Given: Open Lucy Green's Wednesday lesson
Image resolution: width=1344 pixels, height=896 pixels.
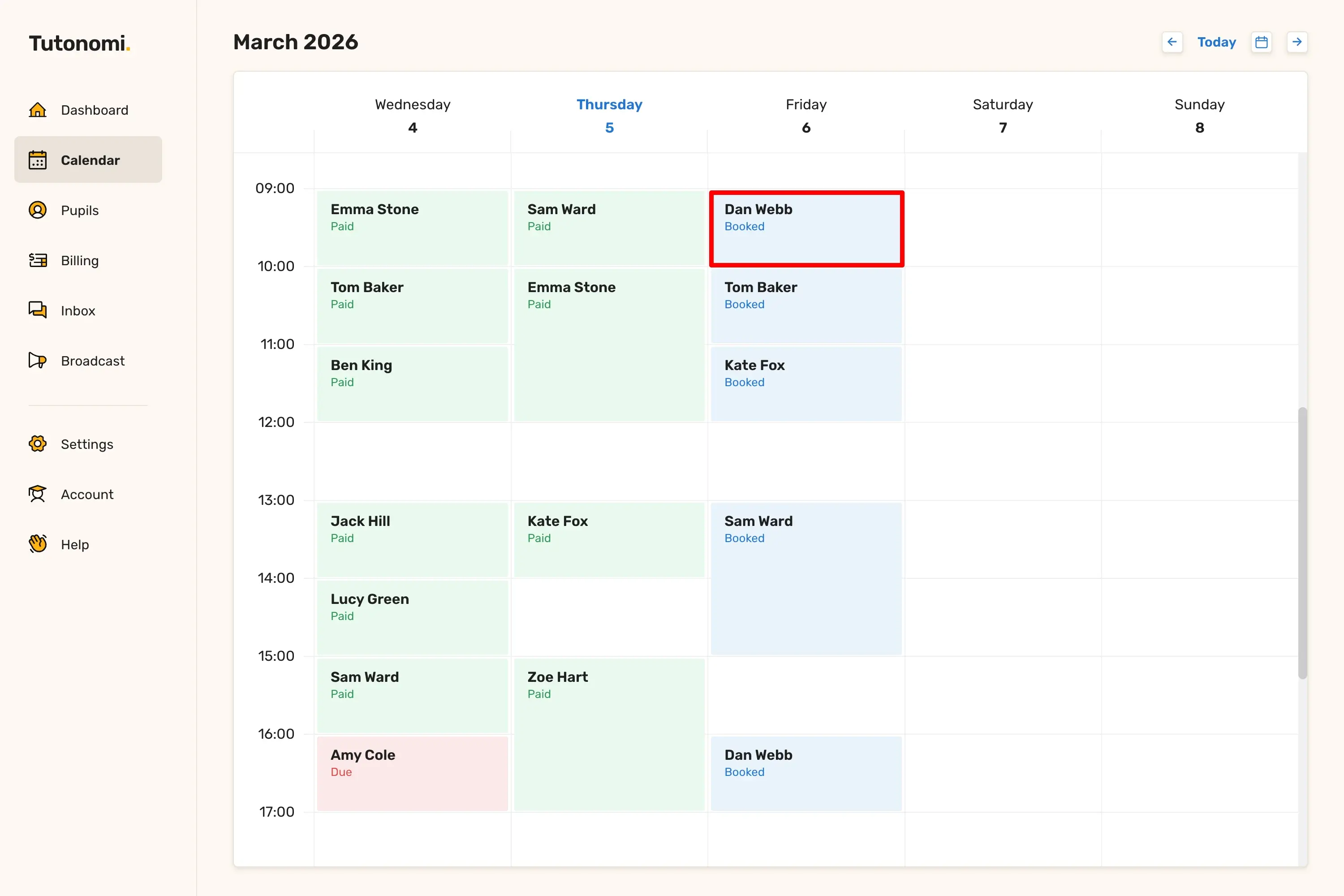Looking at the screenshot, I should [x=412, y=617].
